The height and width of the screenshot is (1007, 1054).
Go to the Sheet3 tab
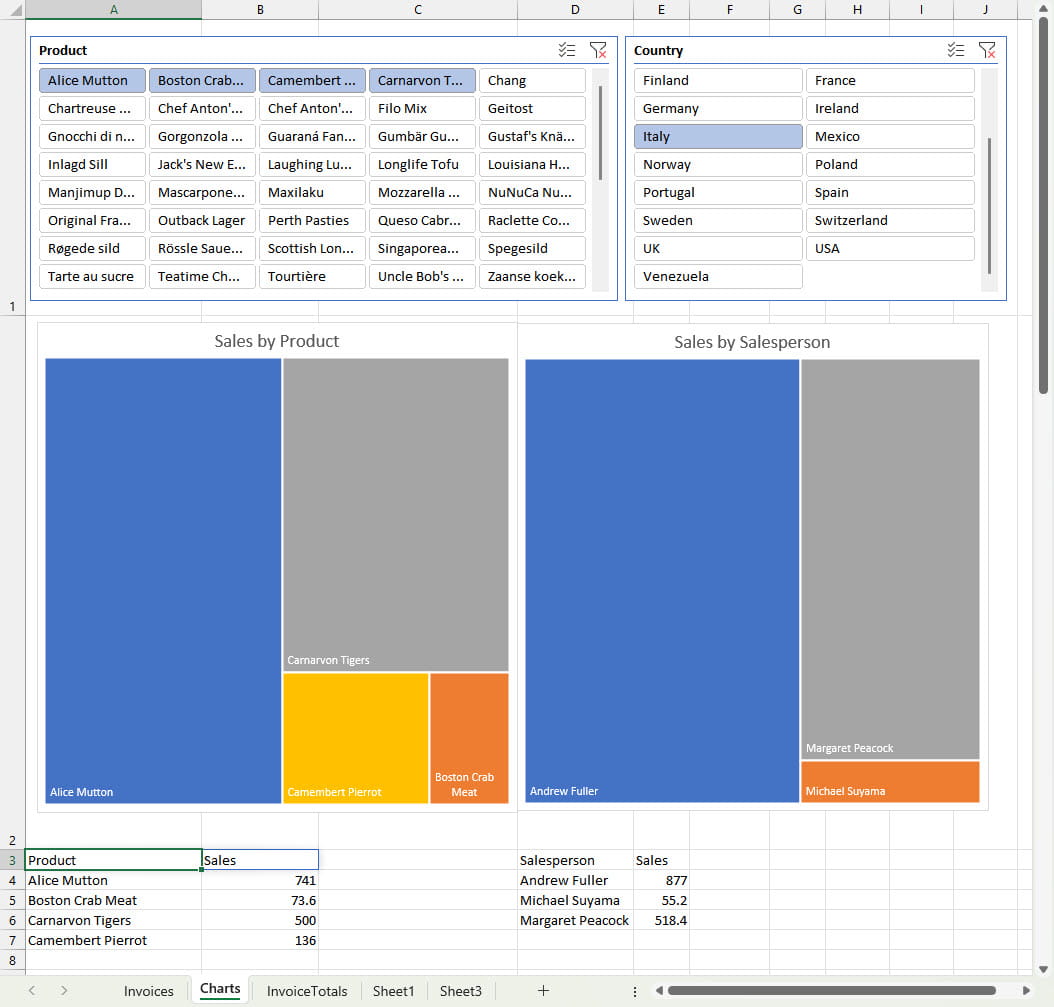click(460, 991)
